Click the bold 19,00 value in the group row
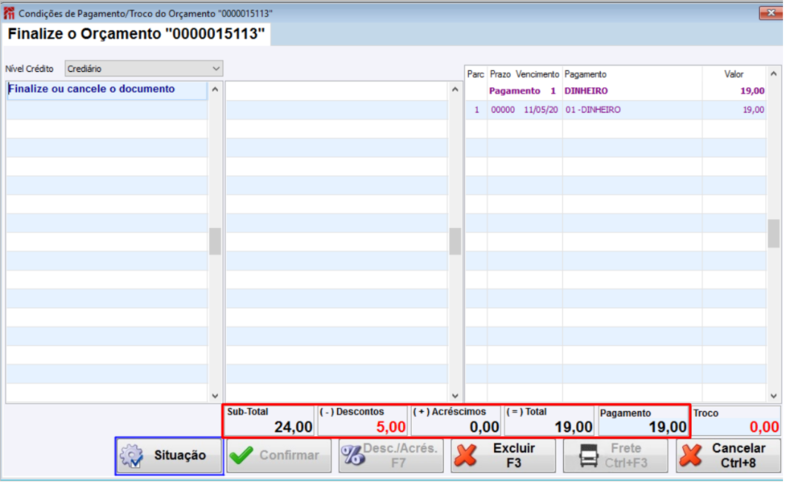The height and width of the screenshot is (482, 800). (753, 91)
